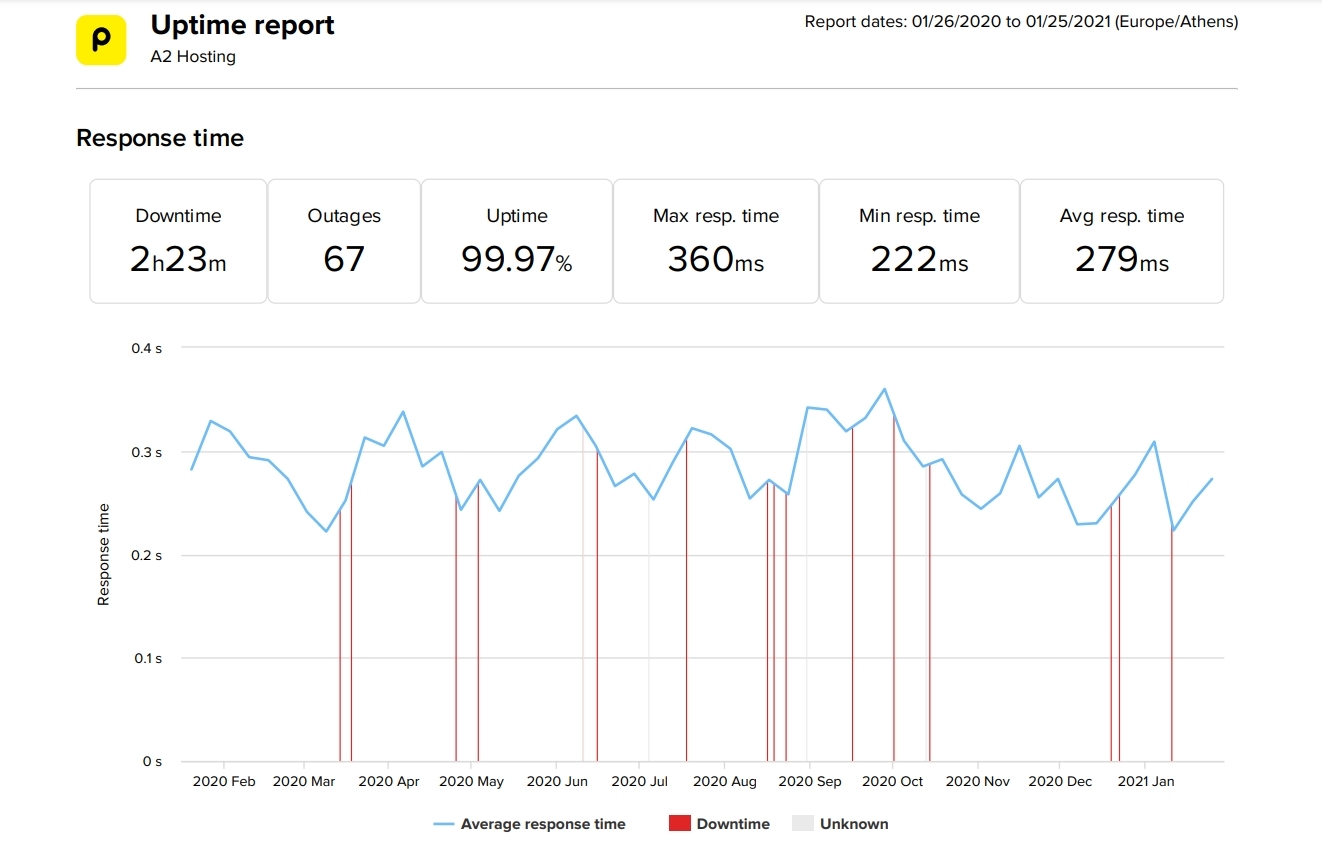This screenshot has height=850, width=1322.
Task: Click the Avg resp. time card
Action: [x=1121, y=240]
